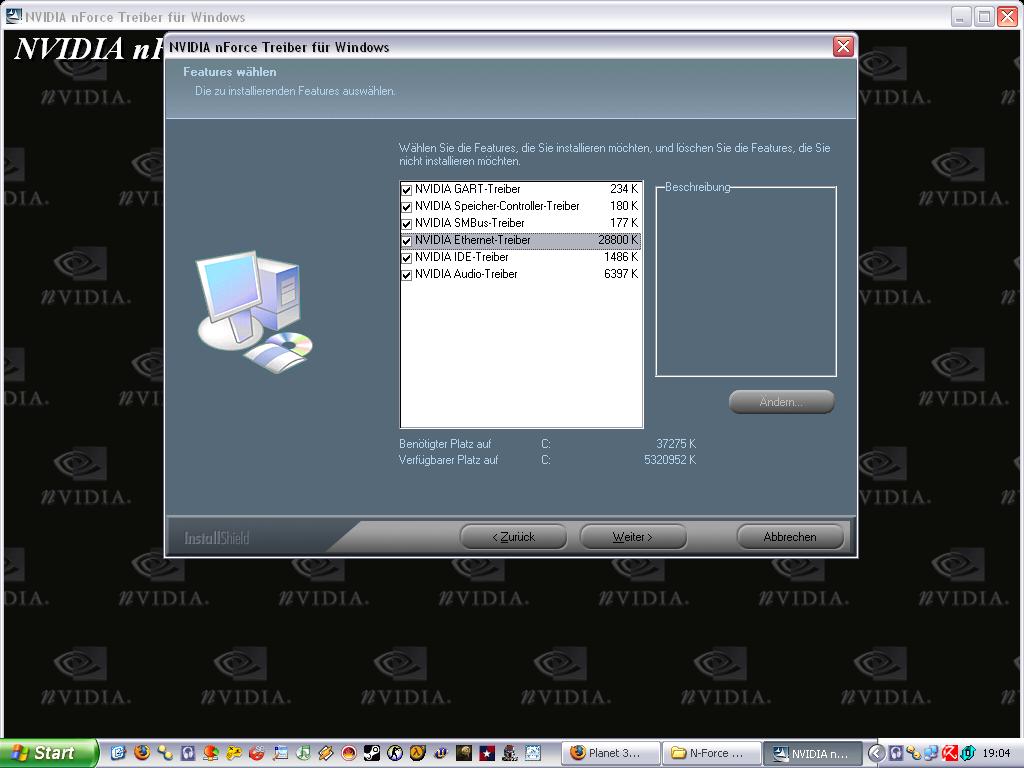Click the green-teal tray icon near clock
Viewport: 1024px width, 768px height.
968,753
